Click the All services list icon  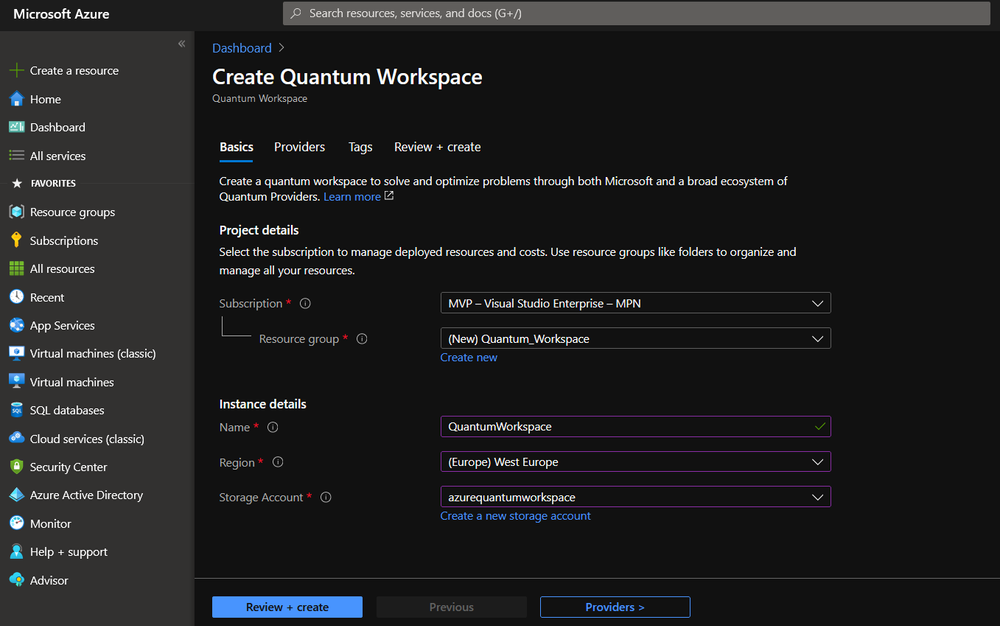17,156
